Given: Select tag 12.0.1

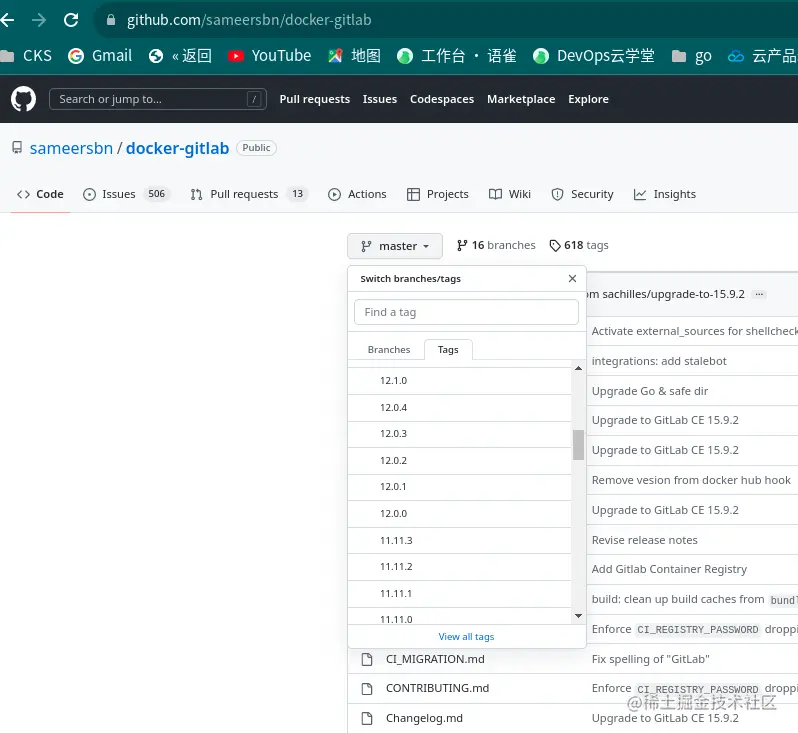Looking at the screenshot, I should tap(459, 487).
